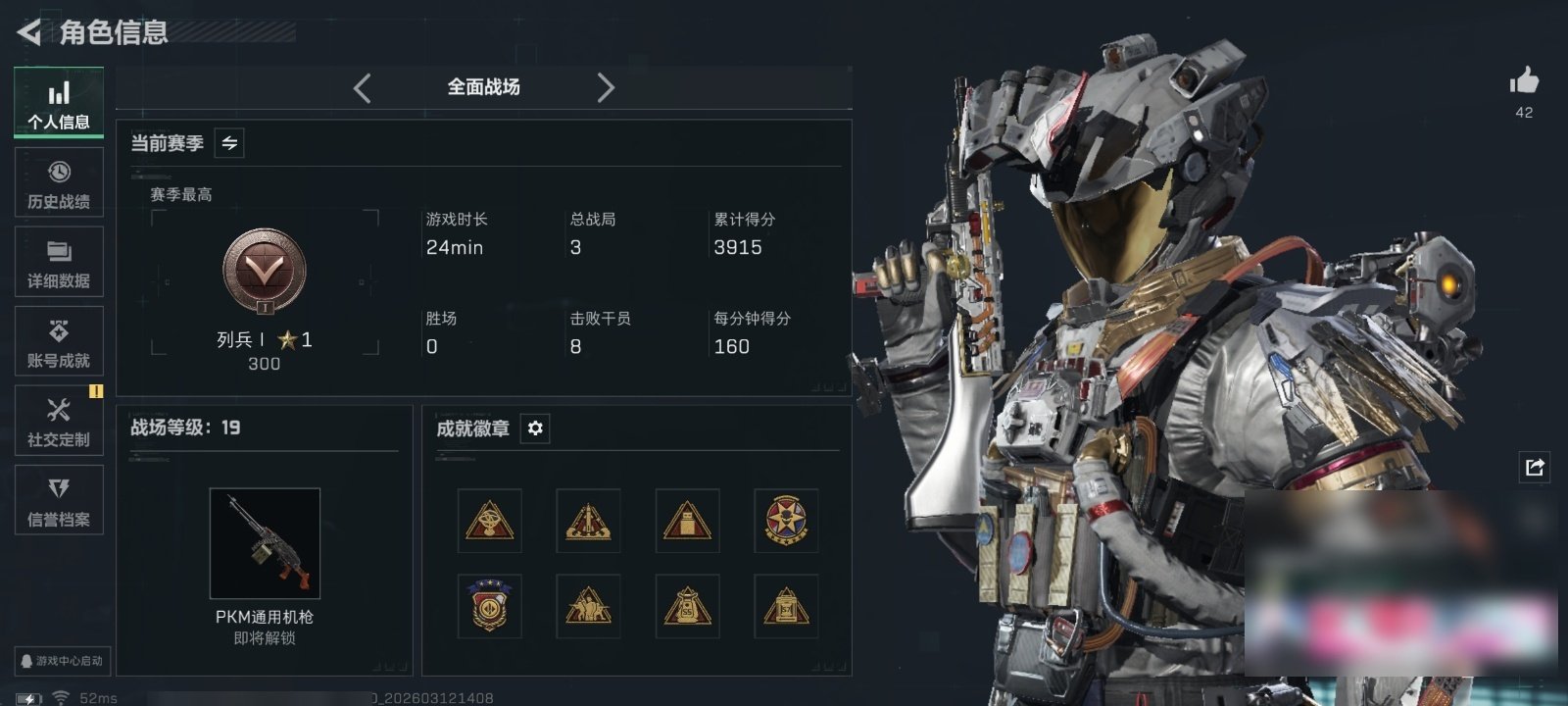Switch mode with the right chevron
The height and width of the screenshot is (706, 1568).
coord(606,88)
